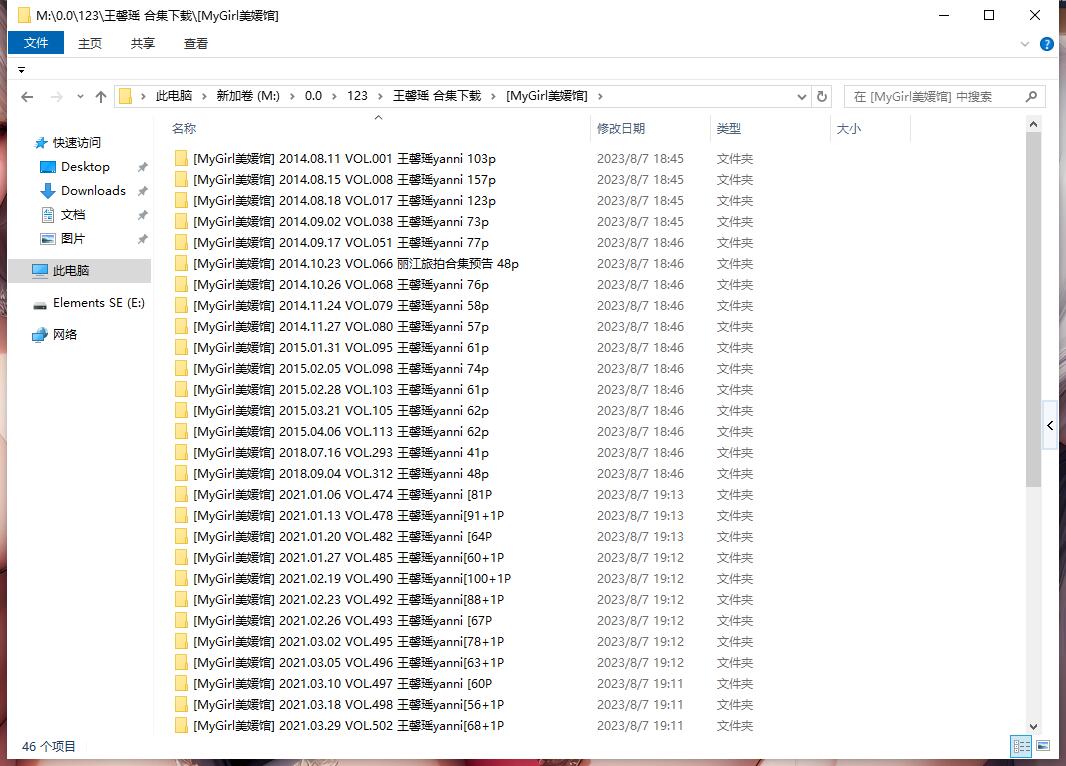The width and height of the screenshot is (1066, 766).
Task: Click the 123 breadcrumb in address bar
Action: 357,96
